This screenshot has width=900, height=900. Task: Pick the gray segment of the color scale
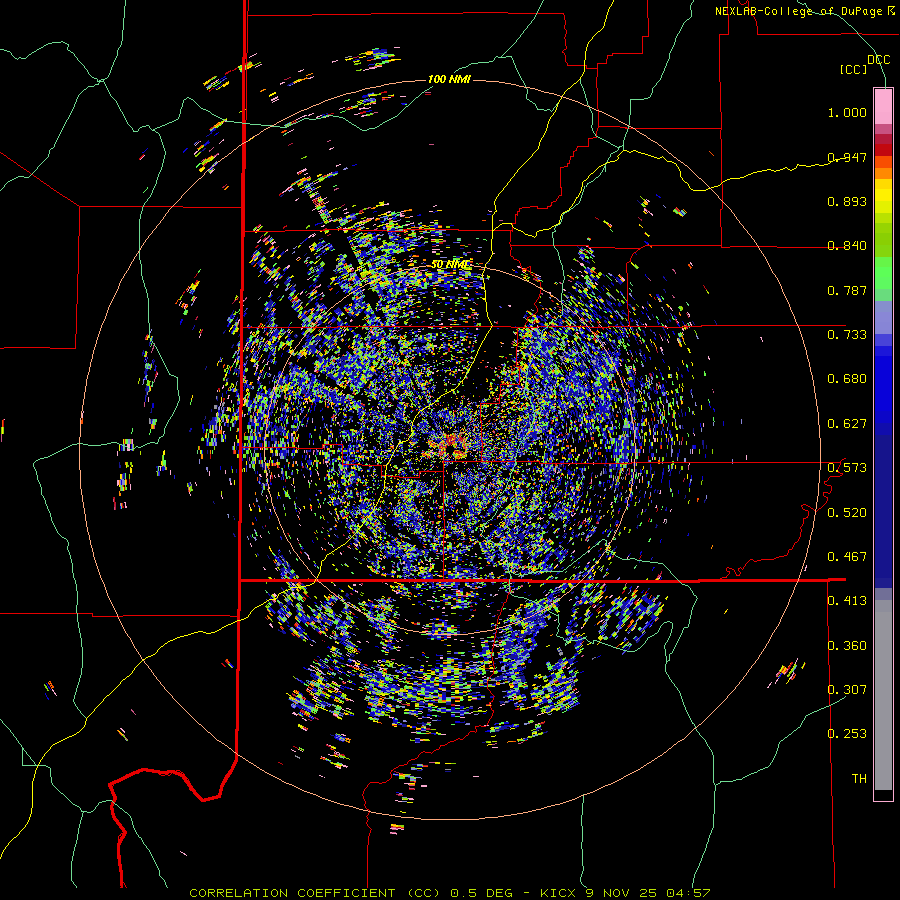pyautogui.click(x=883, y=695)
